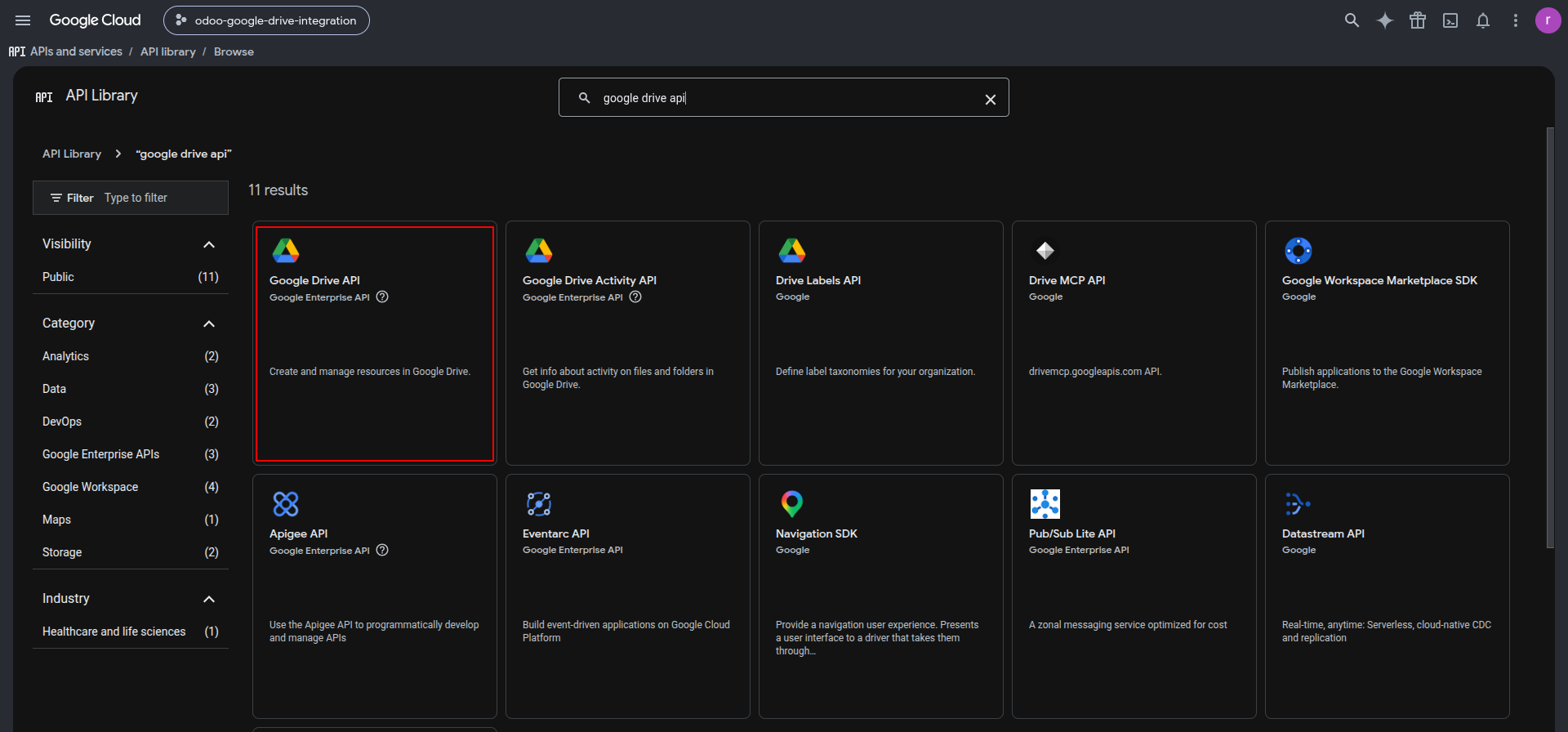1568x732 pixels.
Task: Open Google Drive Activity API title
Action: click(x=590, y=280)
